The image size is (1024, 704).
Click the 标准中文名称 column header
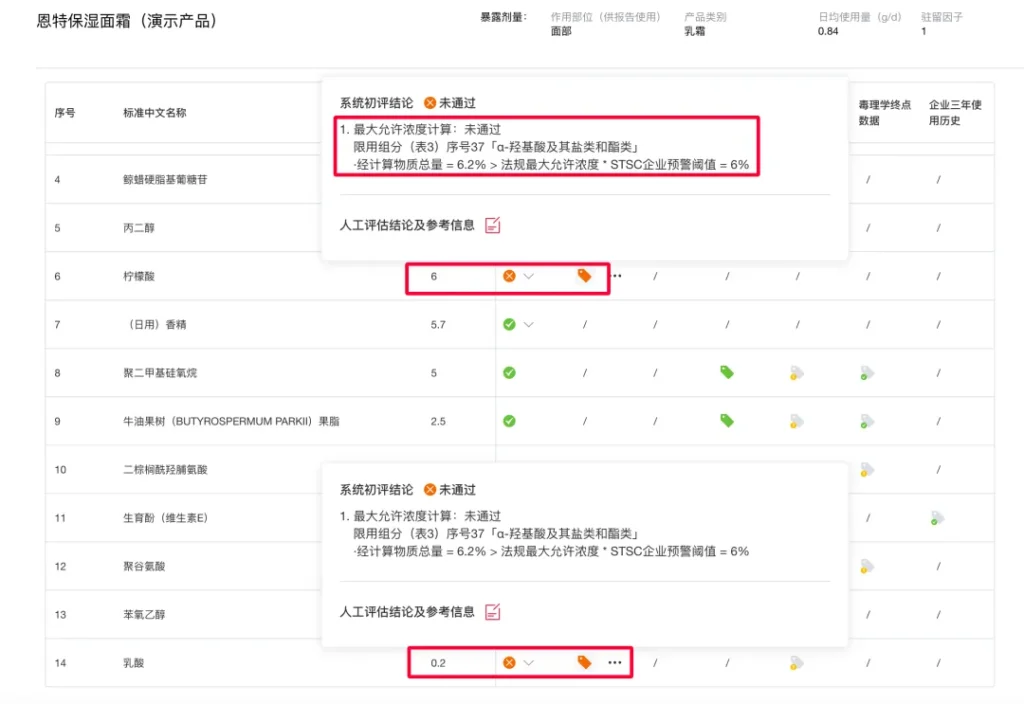click(154, 113)
